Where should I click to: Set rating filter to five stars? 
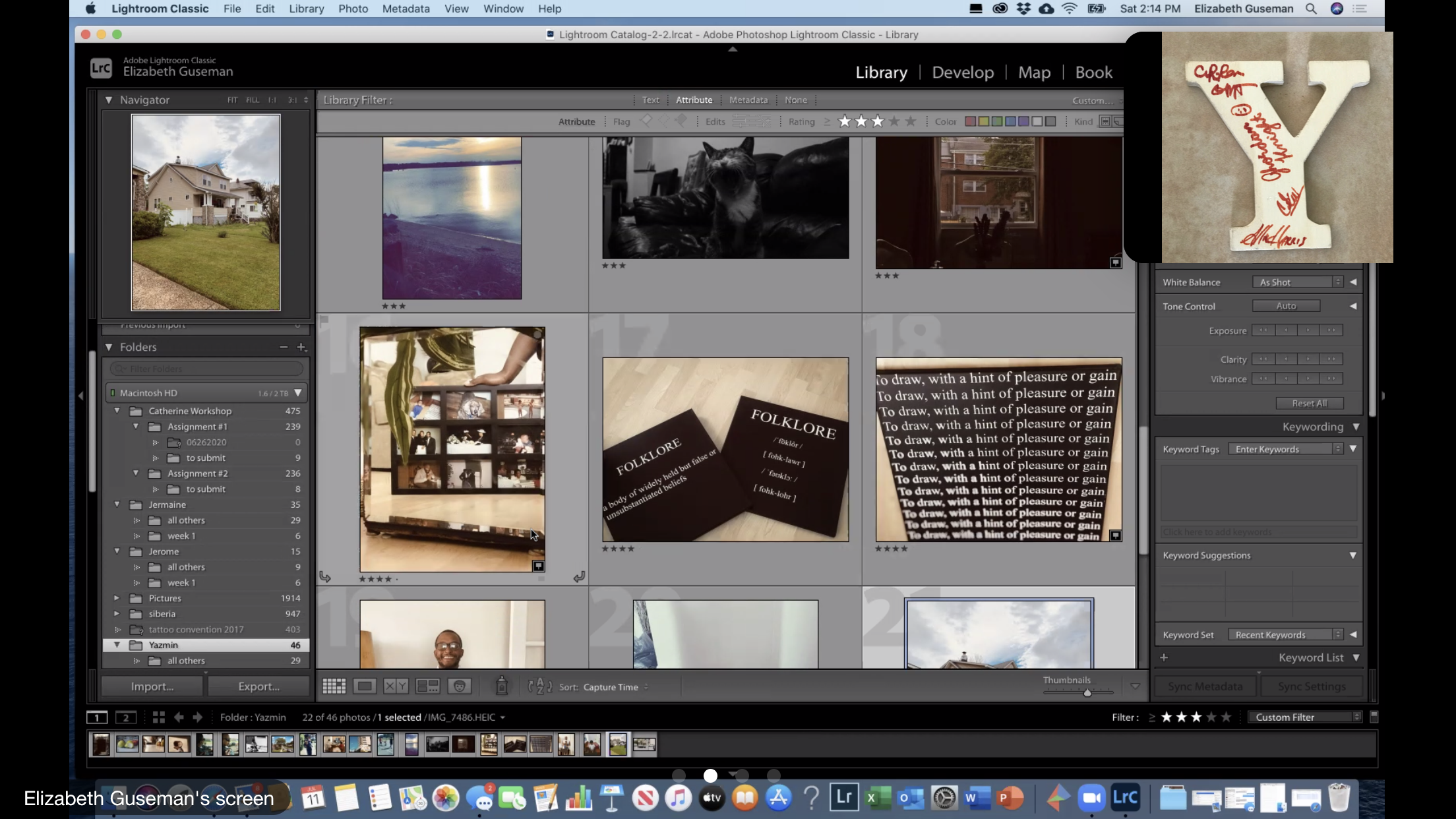[x=911, y=121]
